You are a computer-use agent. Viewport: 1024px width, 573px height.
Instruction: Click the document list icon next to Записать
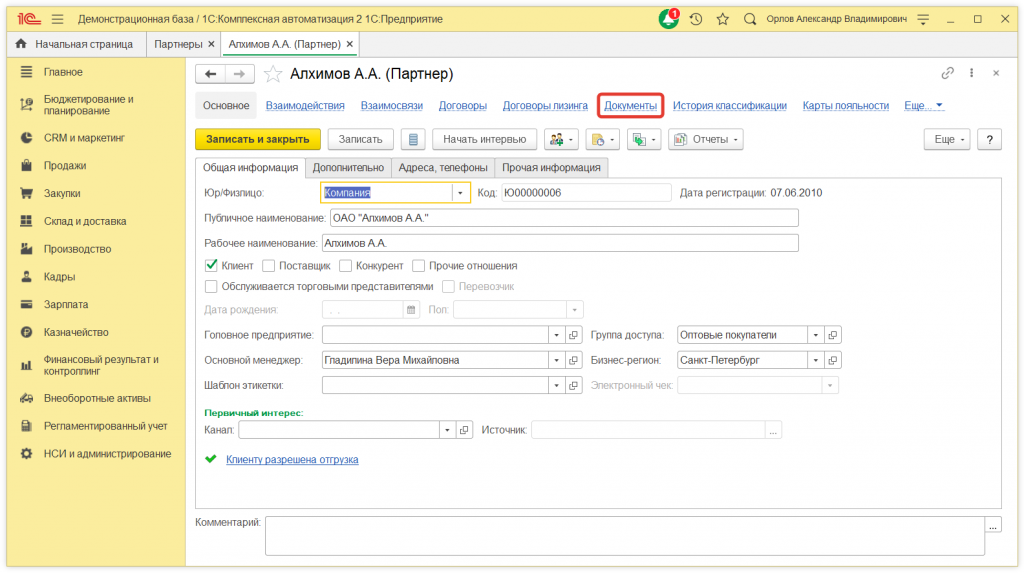pyautogui.click(x=412, y=140)
